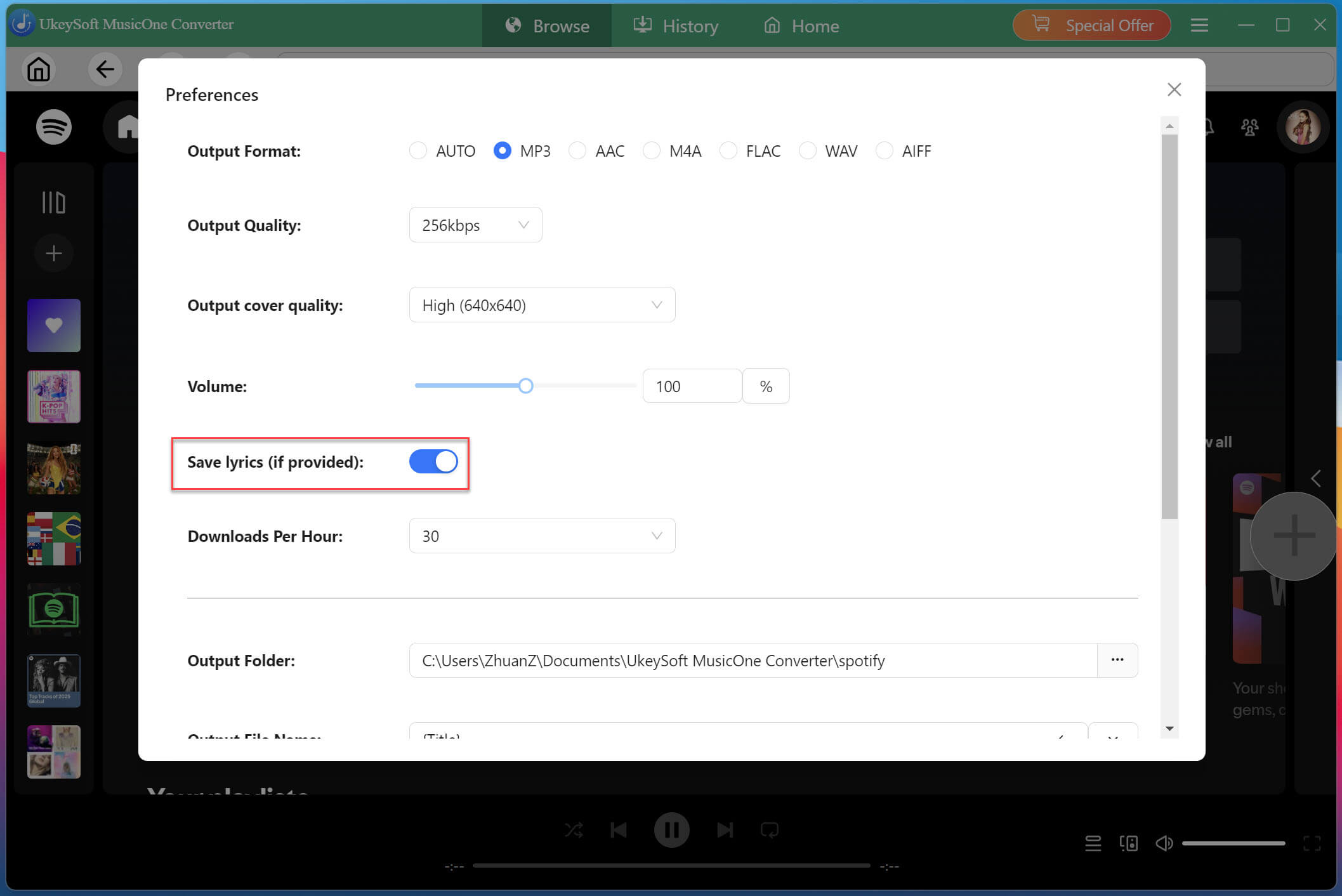Toggle Save lyrics switch off
Screen dimensions: 1342x896
[433, 461]
